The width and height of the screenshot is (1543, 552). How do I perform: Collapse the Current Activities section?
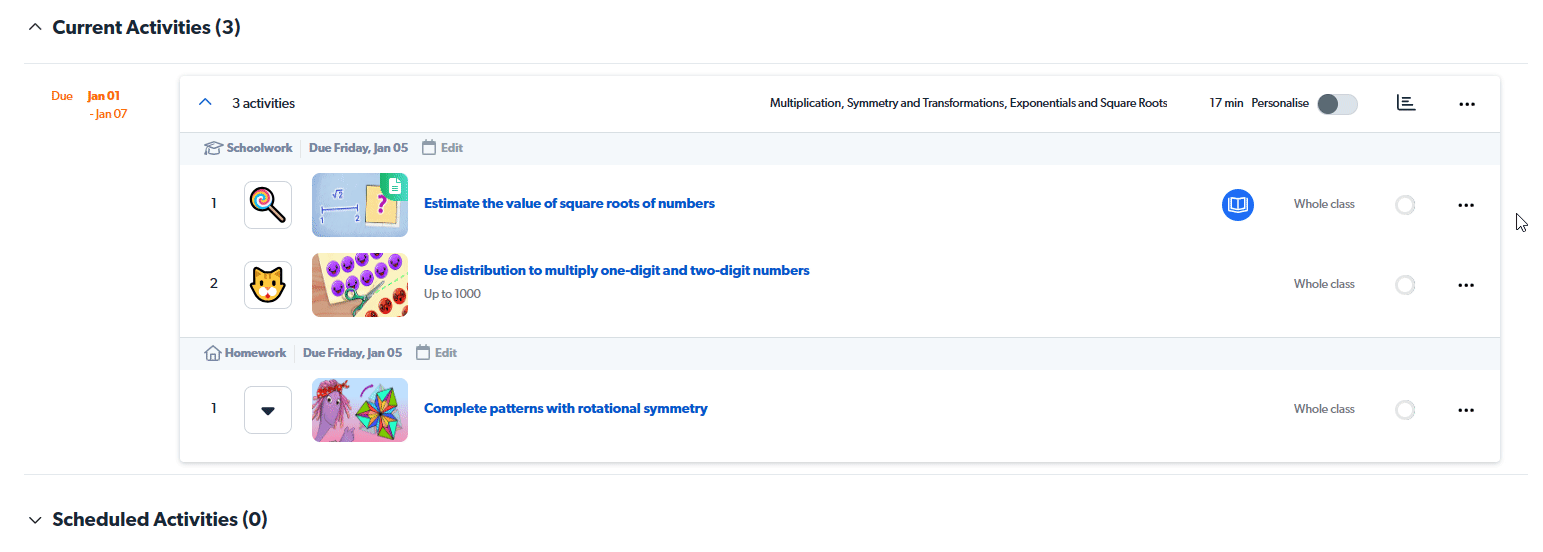pyautogui.click(x=36, y=28)
